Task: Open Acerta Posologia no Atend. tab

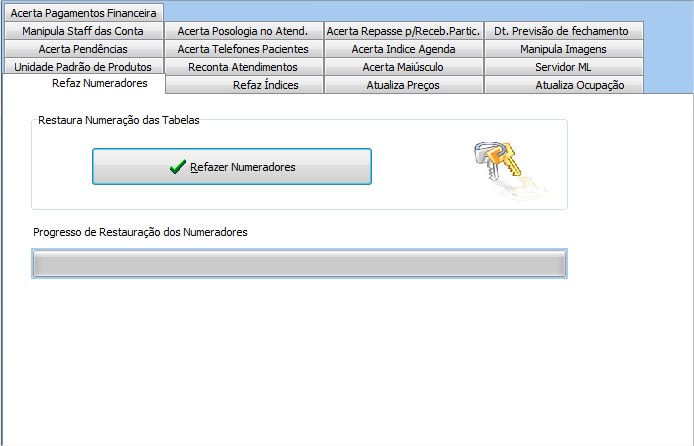Action: (243, 31)
